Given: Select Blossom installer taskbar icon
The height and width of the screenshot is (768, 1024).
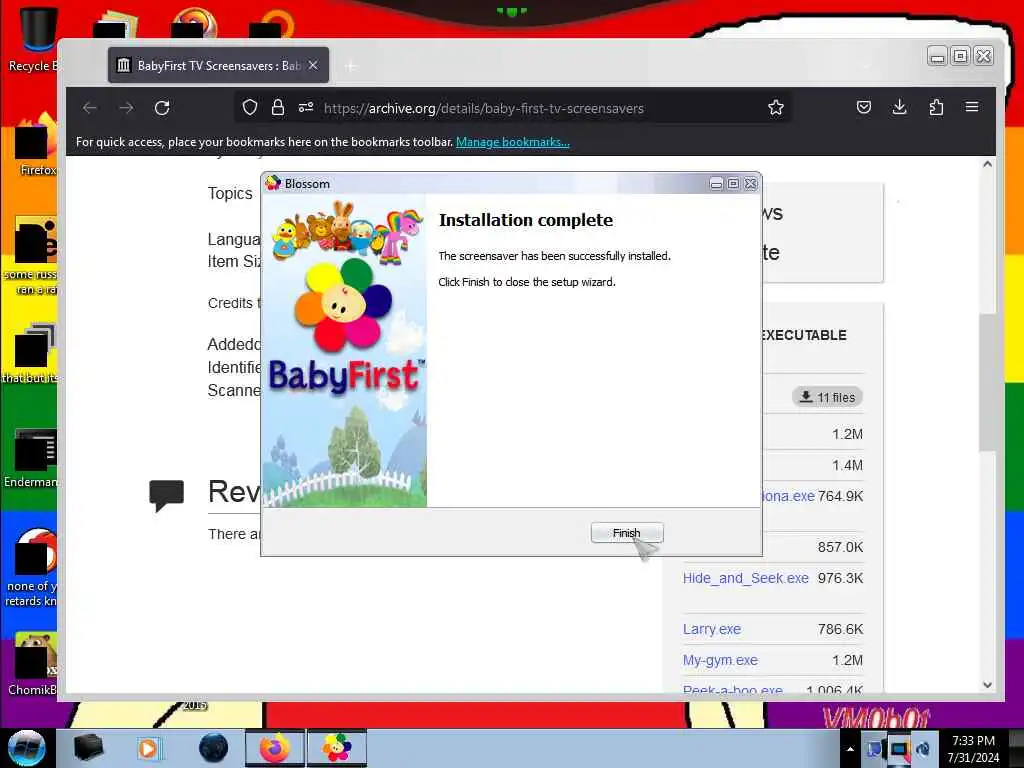Looking at the screenshot, I should tap(336, 748).
